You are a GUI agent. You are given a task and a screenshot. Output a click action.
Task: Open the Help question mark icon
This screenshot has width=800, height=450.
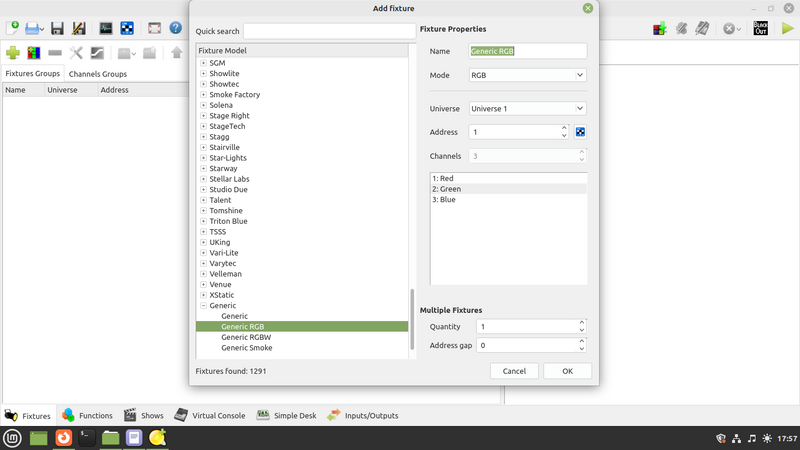(x=176, y=28)
